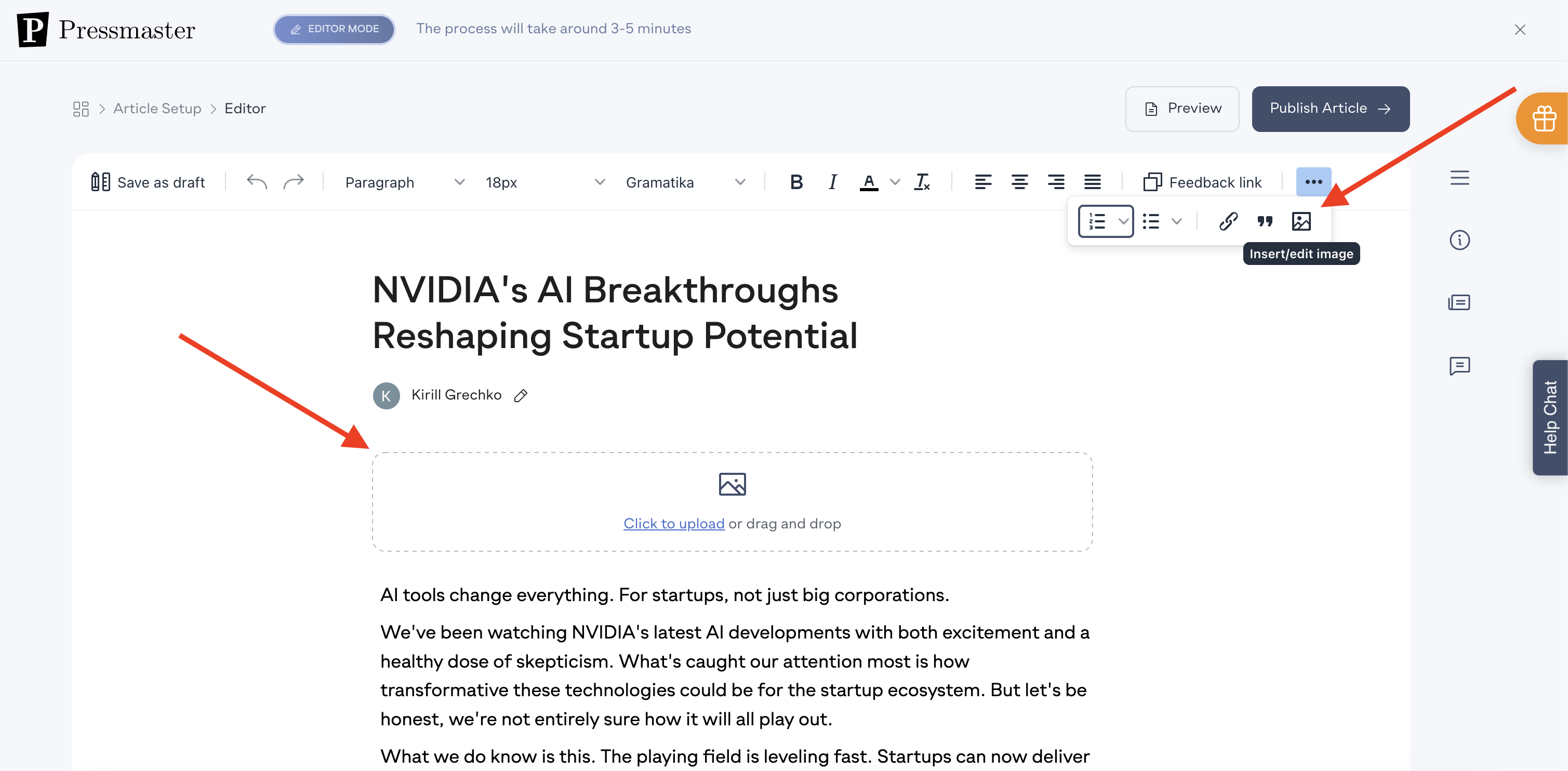Open the Paragraph block format dropdown
The image size is (1568, 771).
click(x=405, y=182)
